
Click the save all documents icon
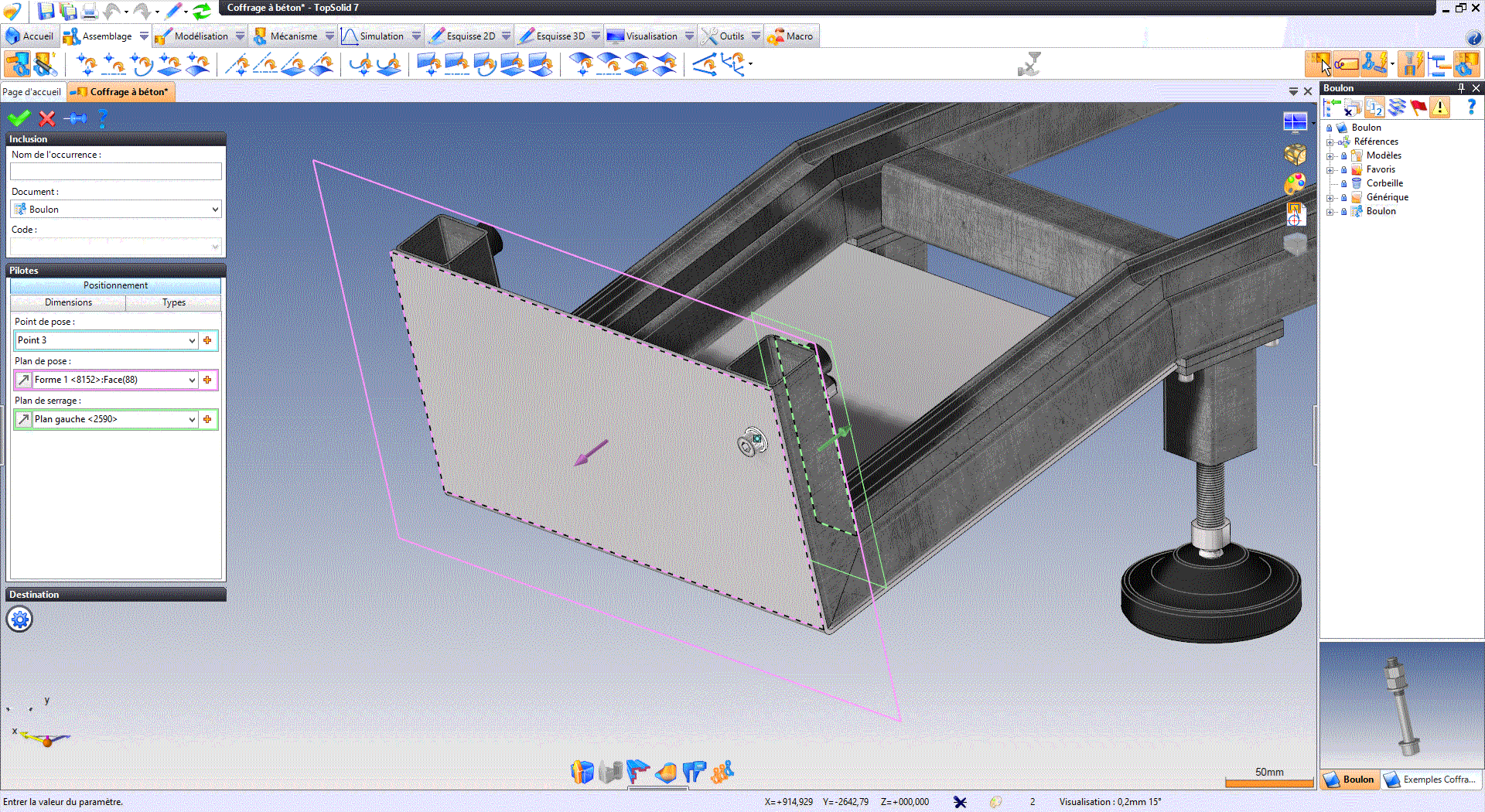point(68,10)
